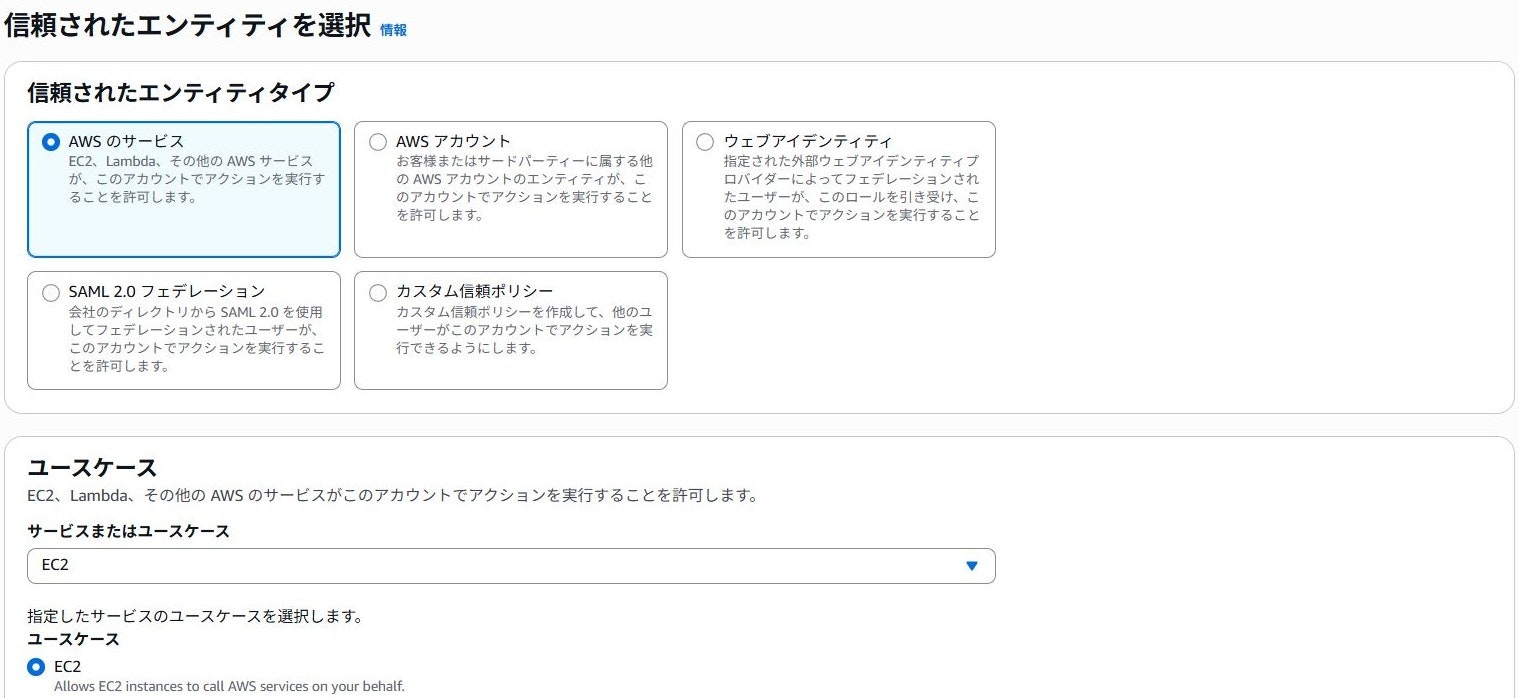The width and height of the screenshot is (1519, 698).
Task: Click 'Allows EC2 instances to call AWS services' text
Action: (x=230, y=687)
